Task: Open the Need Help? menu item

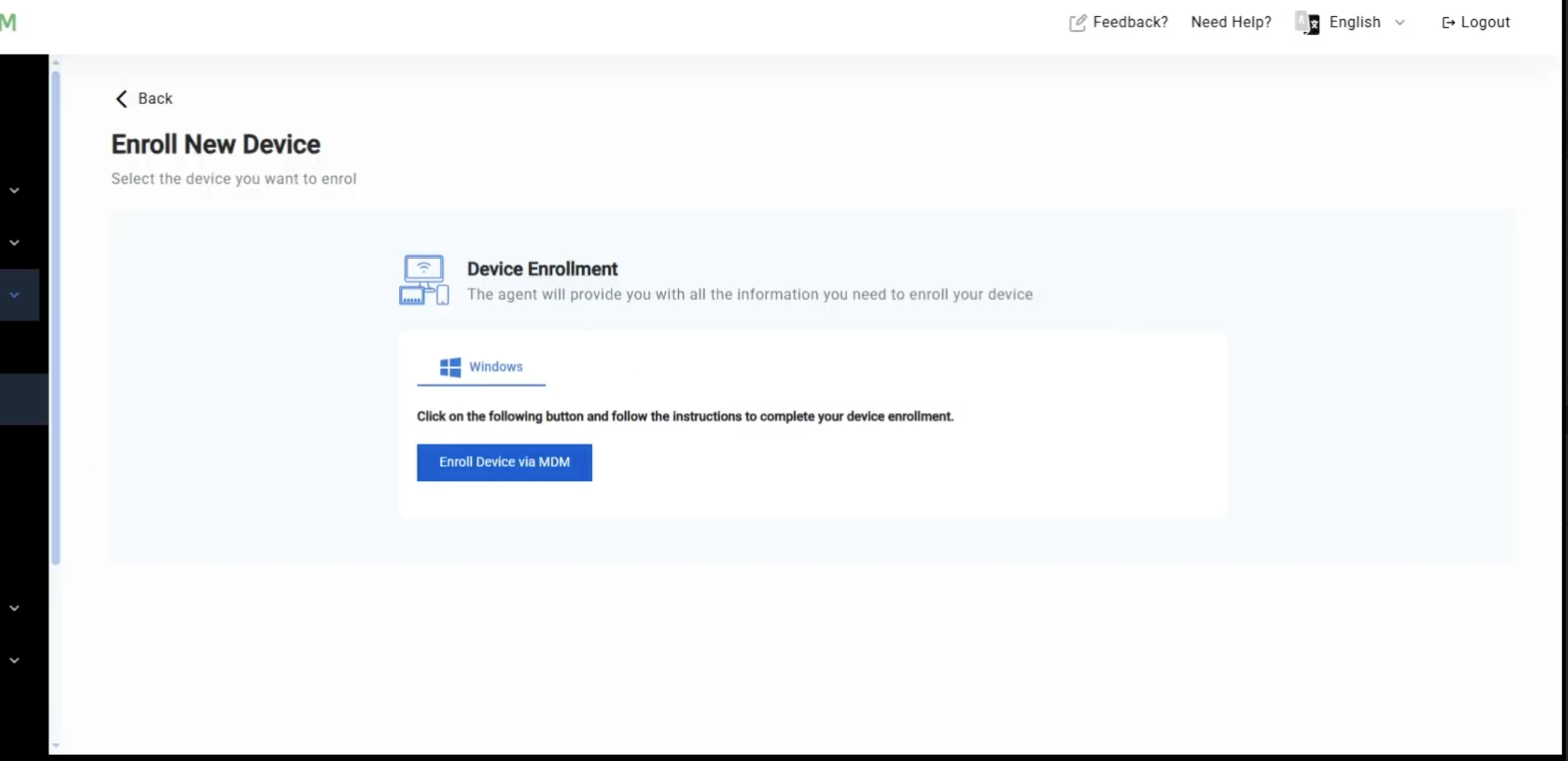Action: (x=1231, y=23)
